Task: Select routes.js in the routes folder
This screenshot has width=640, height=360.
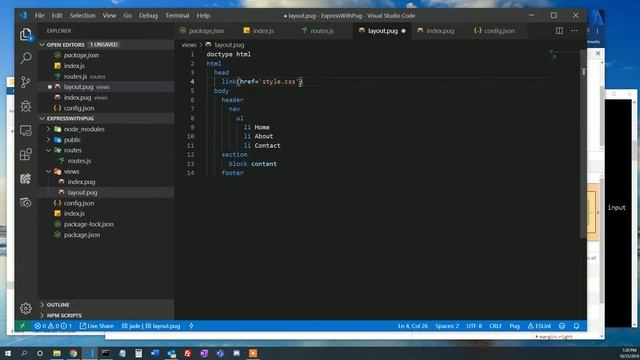Action: click(x=79, y=161)
